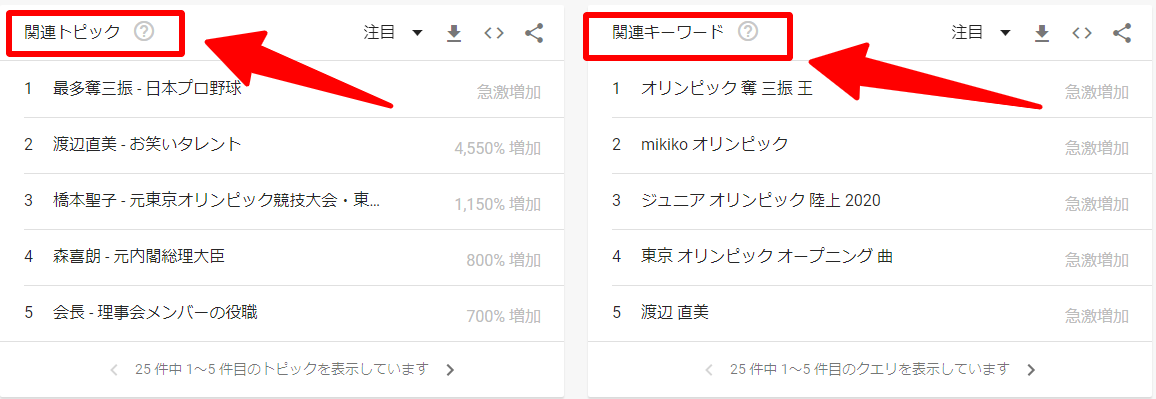Screen dimensions: 1156x399
Task: Click 急激増加 beside 最多奪三振 topic
Action: [x=509, y=92]
